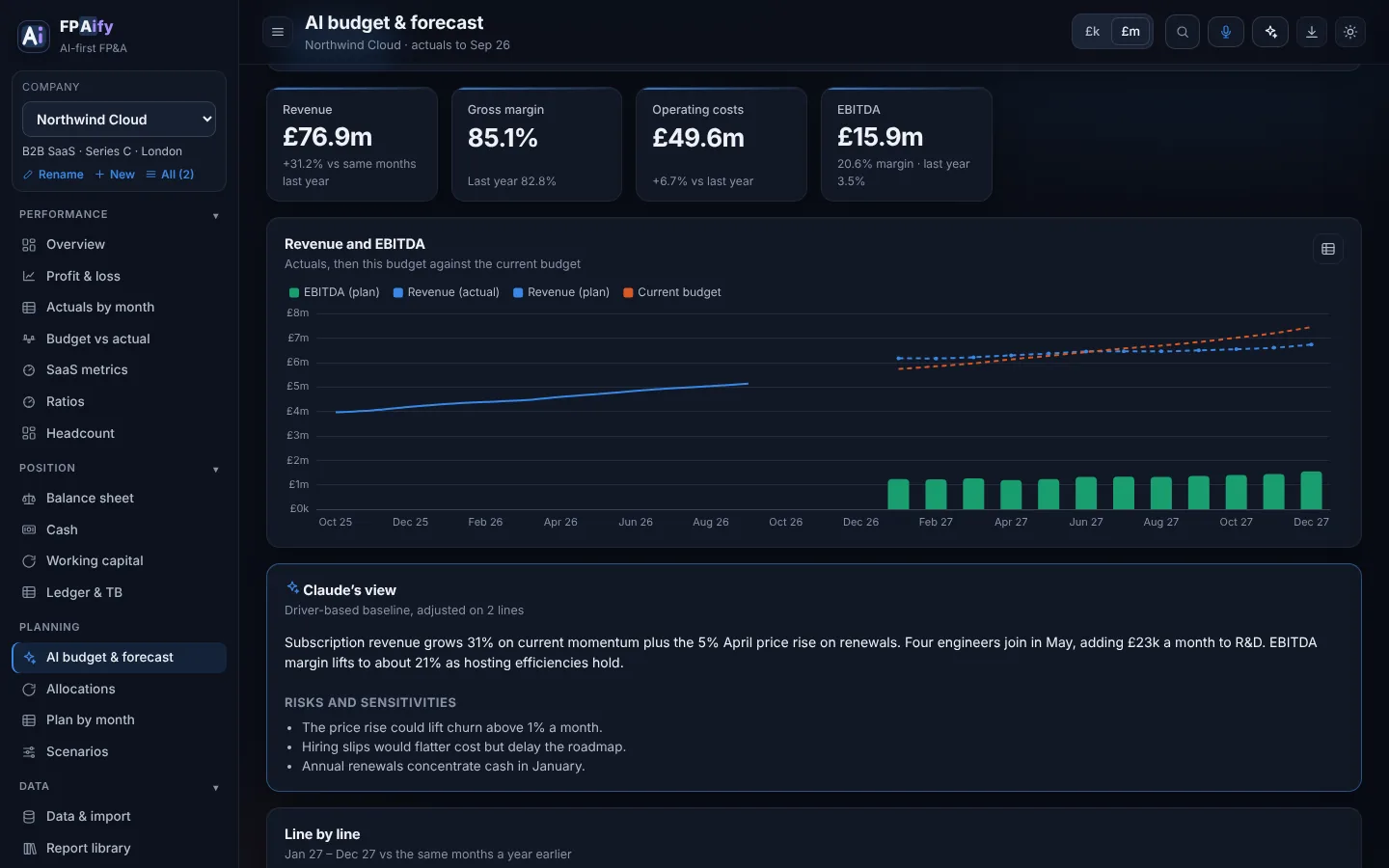Collapse the Performance section
This screenshot has height=868, width=1389.
point(120,214)
